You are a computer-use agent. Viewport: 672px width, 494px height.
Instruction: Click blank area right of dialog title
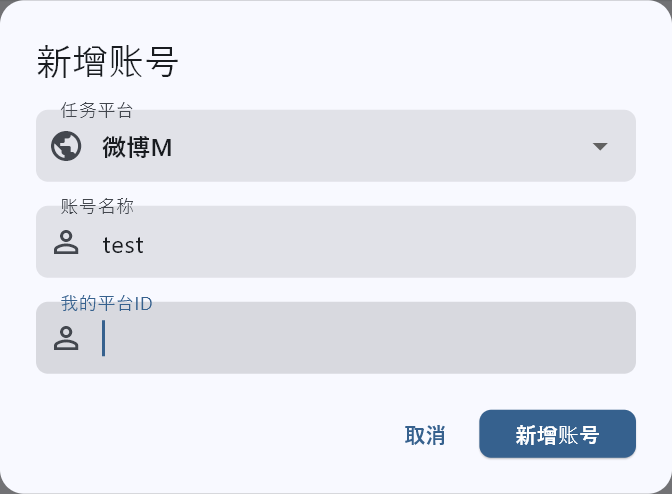point(420,62)
